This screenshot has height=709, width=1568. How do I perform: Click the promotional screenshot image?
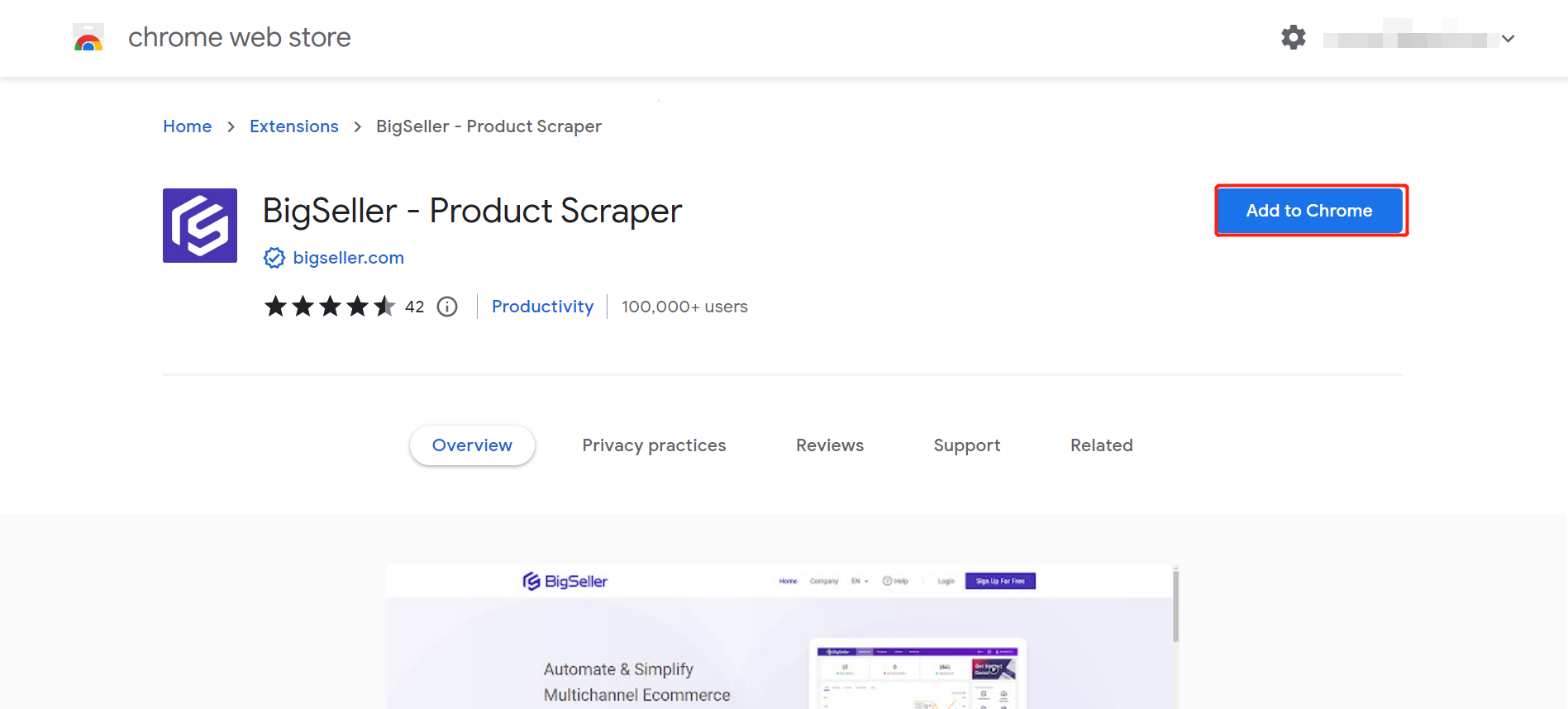[x=782, y=636]
